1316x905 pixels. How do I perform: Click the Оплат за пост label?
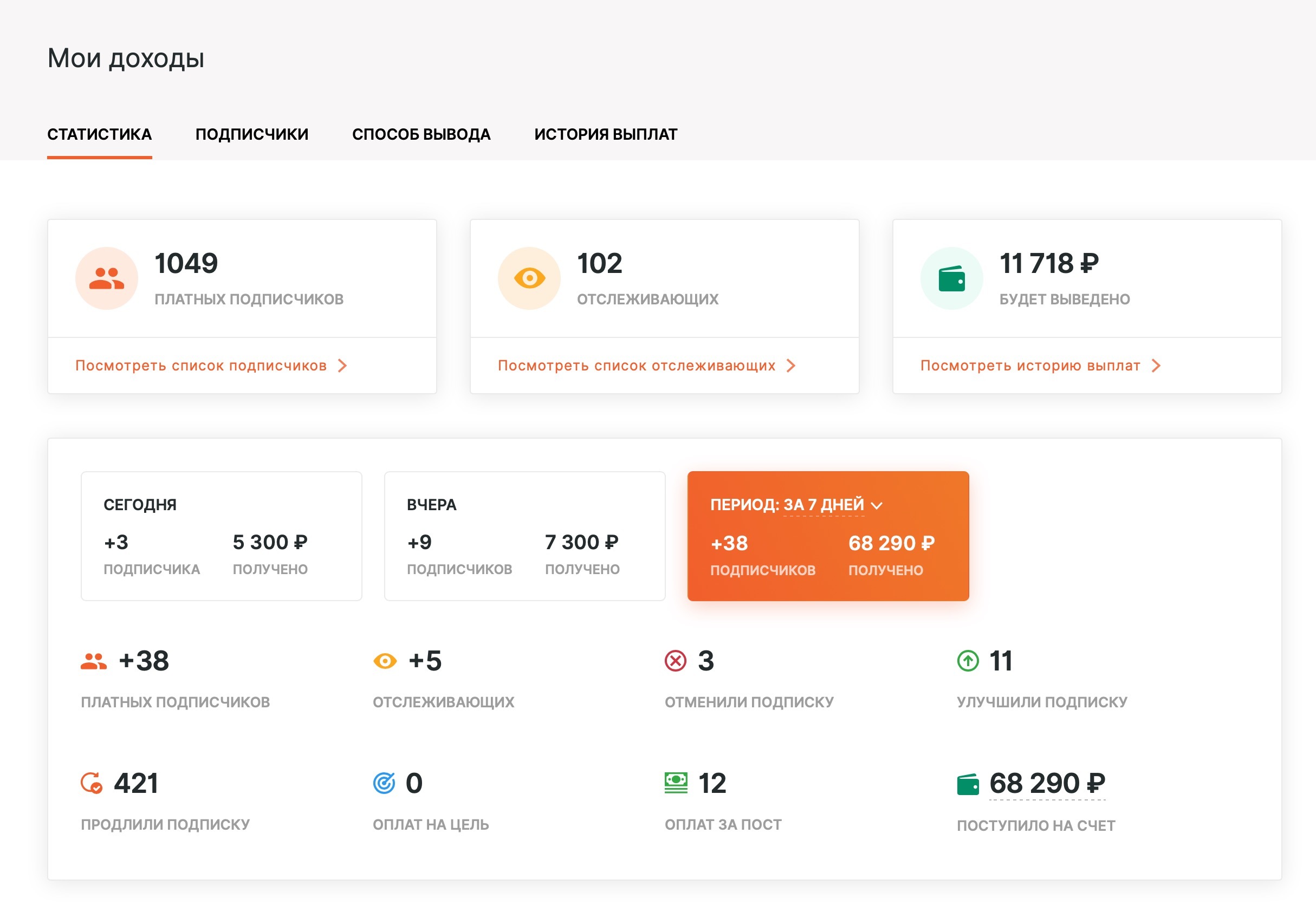point(723,825)
